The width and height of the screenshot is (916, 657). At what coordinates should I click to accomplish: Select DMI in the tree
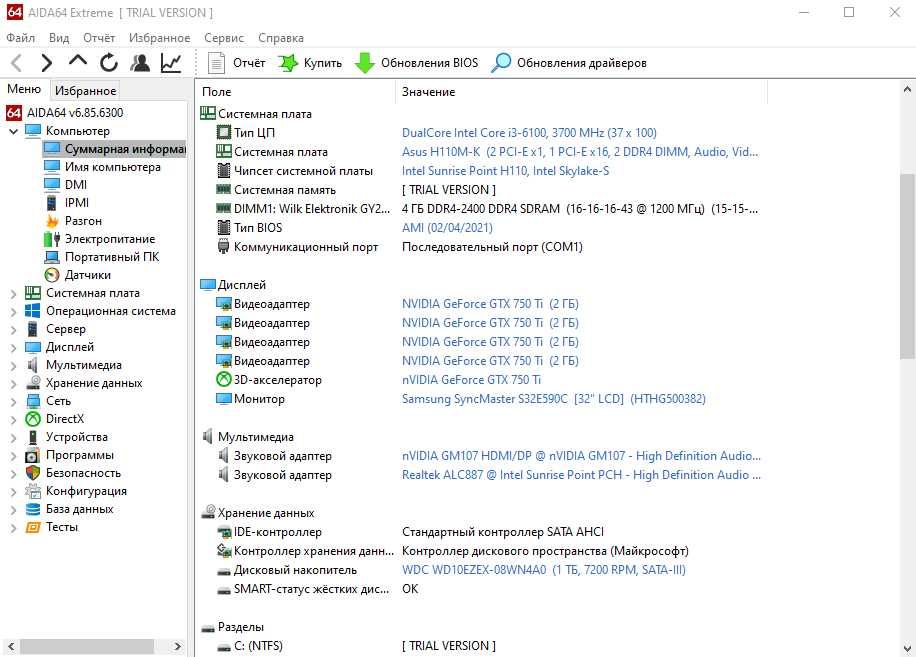(x=76, y=185)
